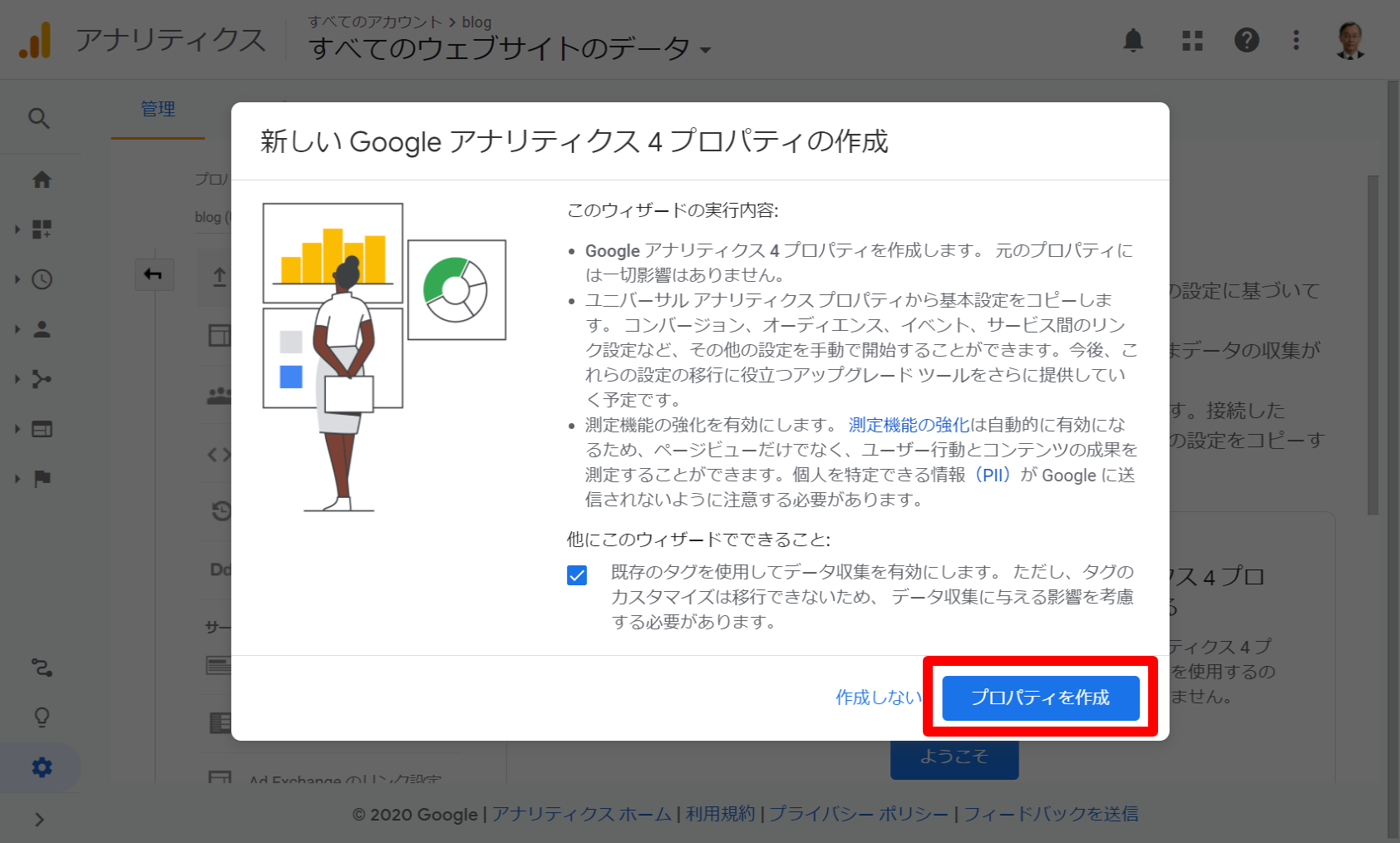Open the (PII) link
1400x843 pixels.
tap(993, 475)
